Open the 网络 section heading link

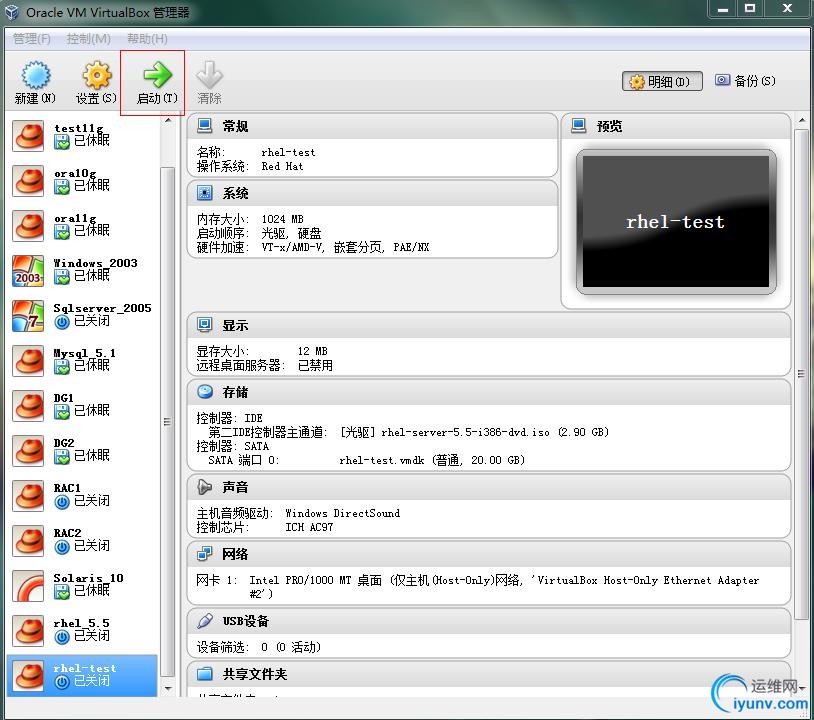[235, 554]
